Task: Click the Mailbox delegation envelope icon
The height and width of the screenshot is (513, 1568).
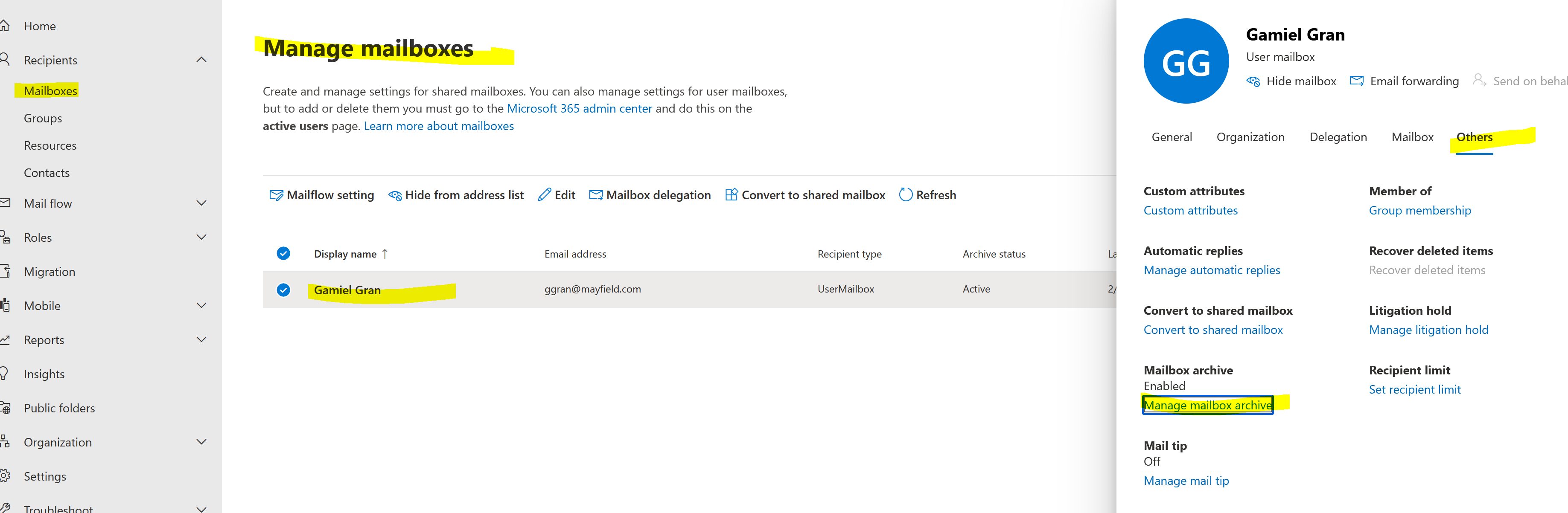Action: (x=596, y=195)
